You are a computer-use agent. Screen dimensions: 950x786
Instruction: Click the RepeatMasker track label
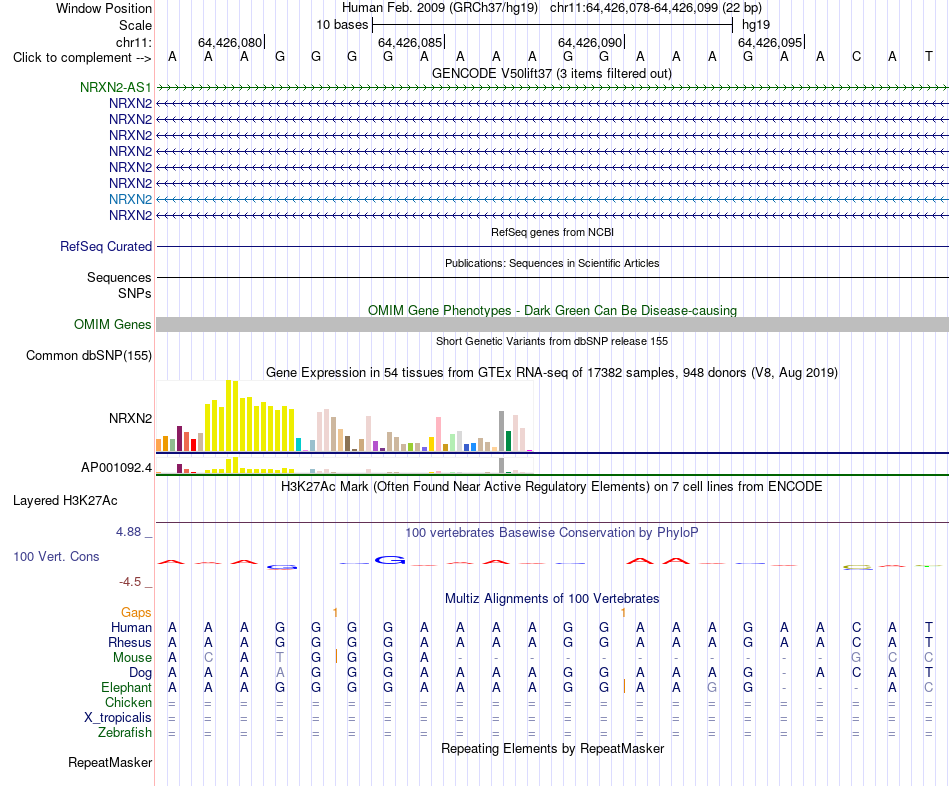[110, 762]
